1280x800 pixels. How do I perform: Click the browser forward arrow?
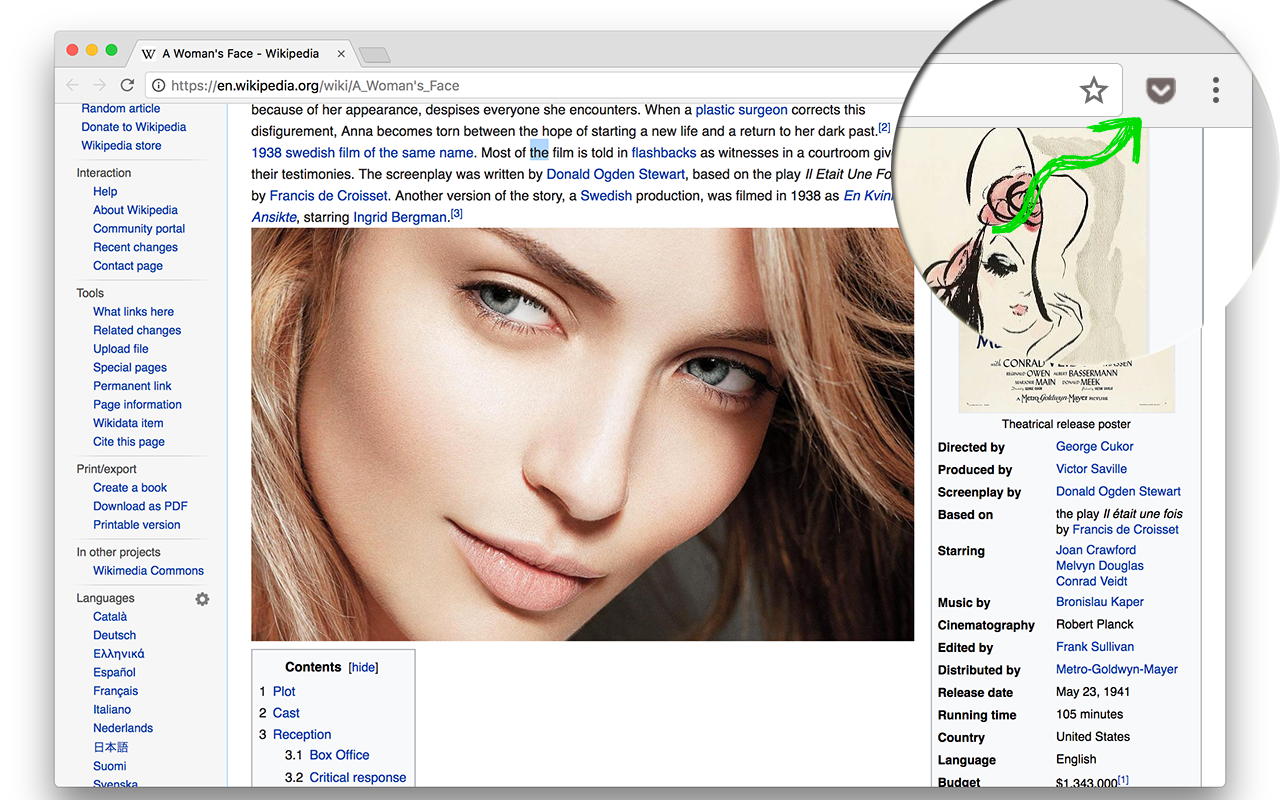(99, 85)
